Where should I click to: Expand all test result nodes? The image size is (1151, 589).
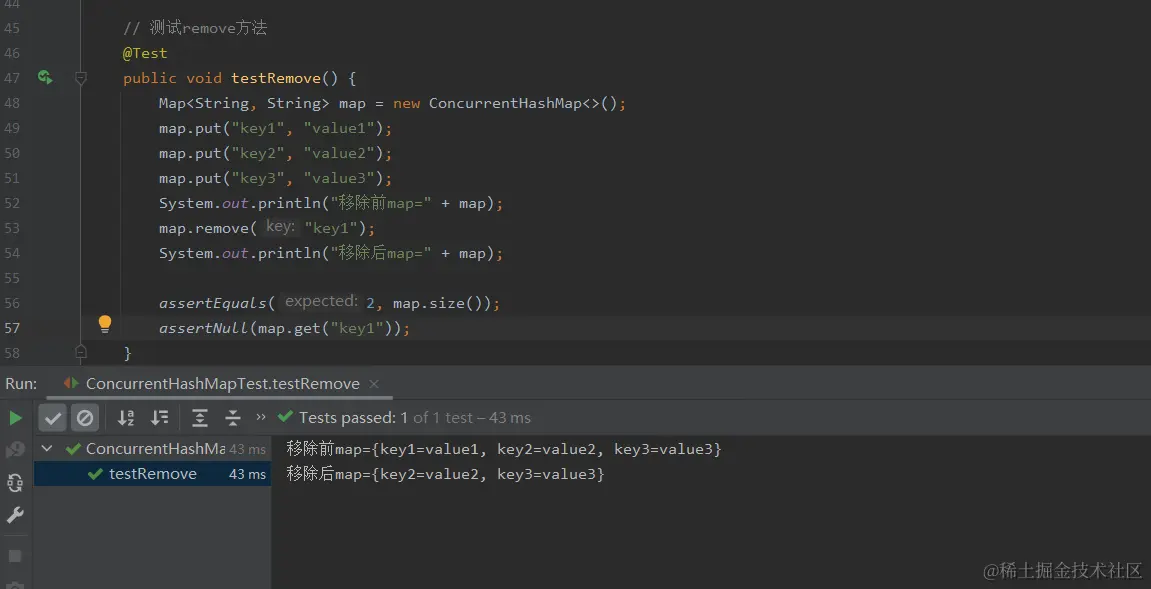point(200,418)
